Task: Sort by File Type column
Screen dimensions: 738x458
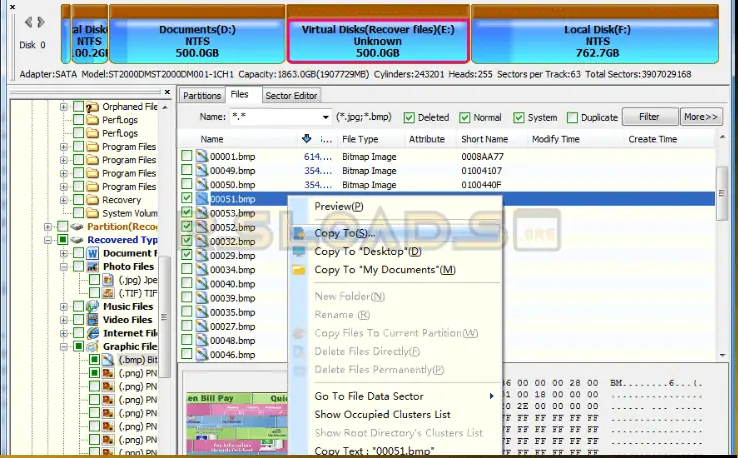Action: click(360, 139)
